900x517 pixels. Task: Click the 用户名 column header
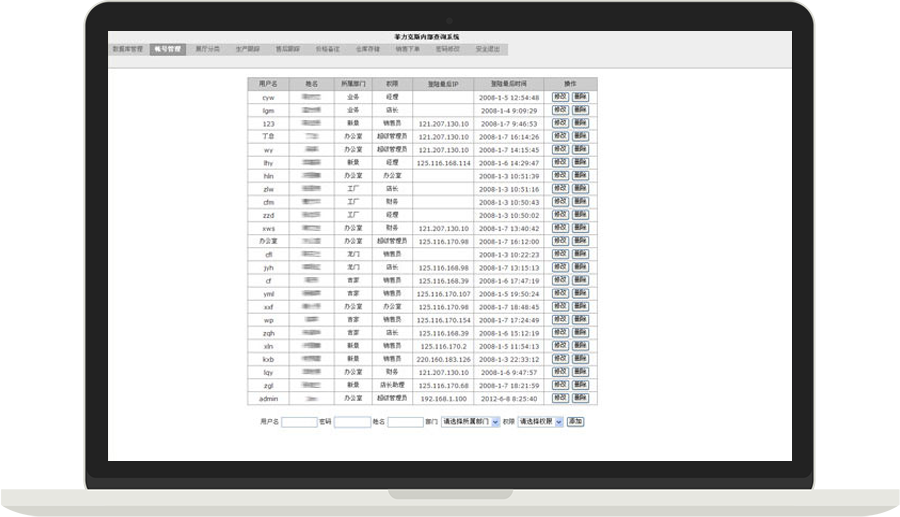click(268, 84)
